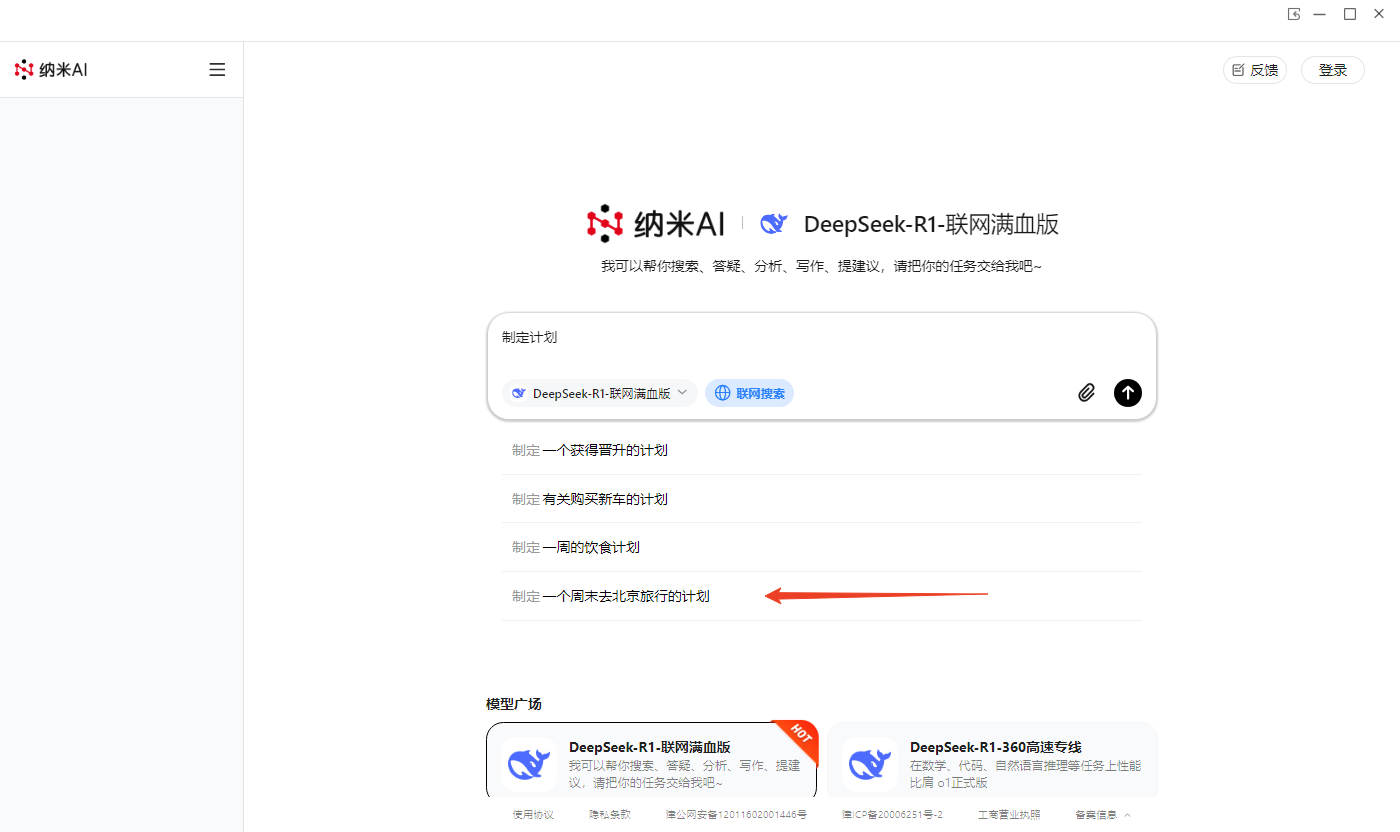Open the DeepSeek-R1-联网满血版 model dropdown

tap(600, 393)
